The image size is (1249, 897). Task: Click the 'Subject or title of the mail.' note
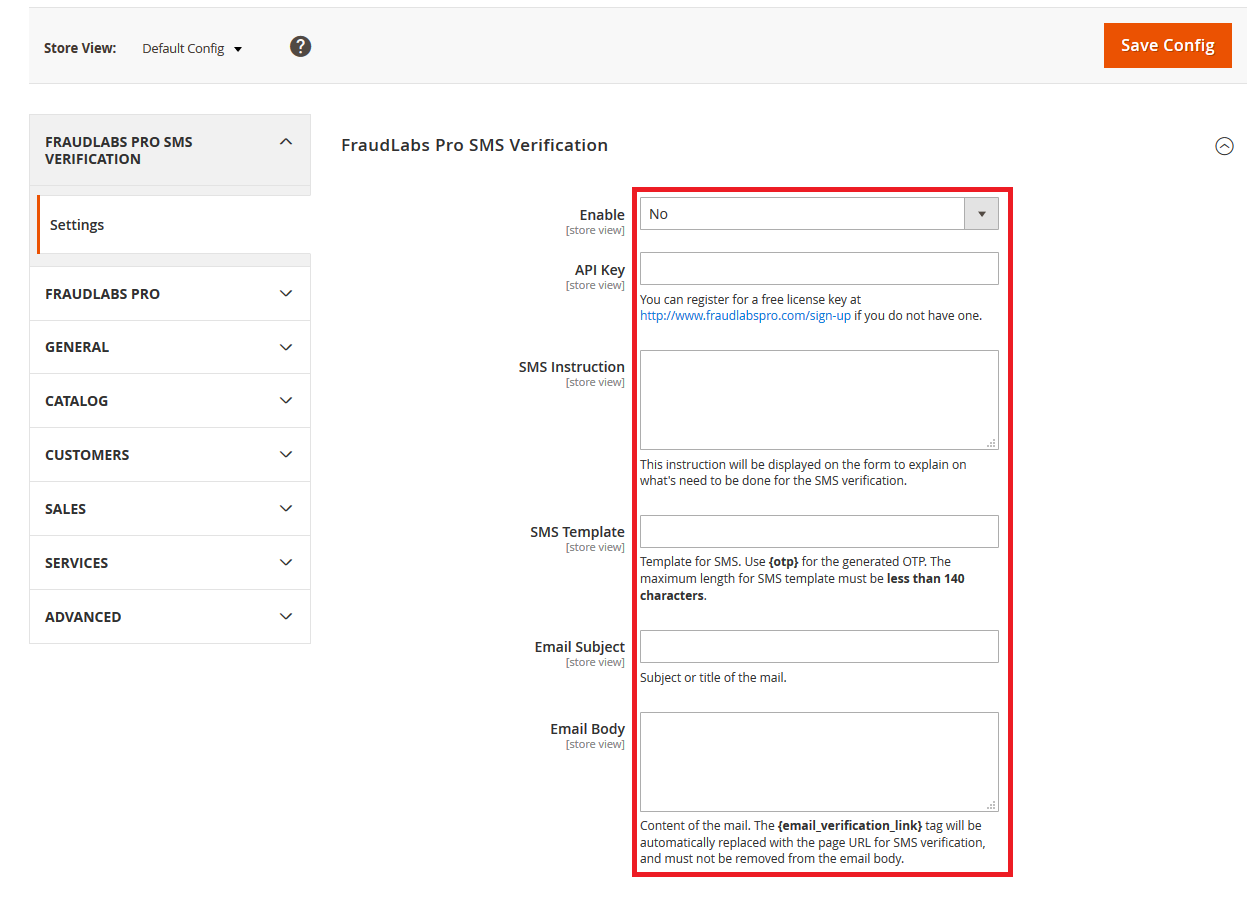[713, 678]
